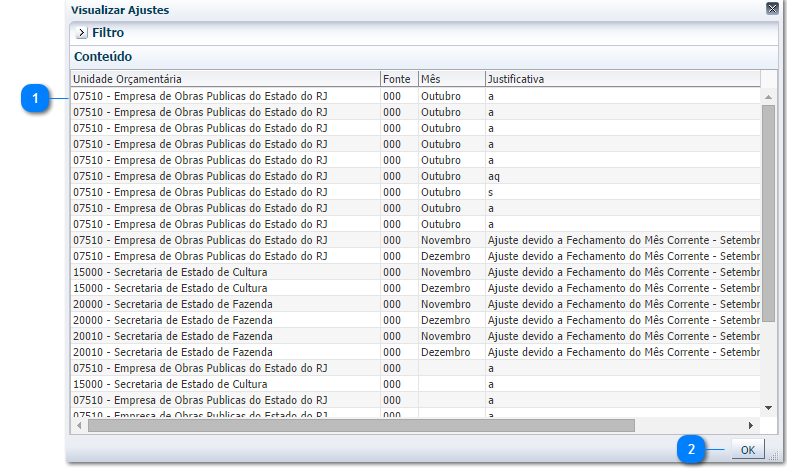Screen dimensions: 787x470
Task: Expand the Filtro section arrow
Action: 82,33
